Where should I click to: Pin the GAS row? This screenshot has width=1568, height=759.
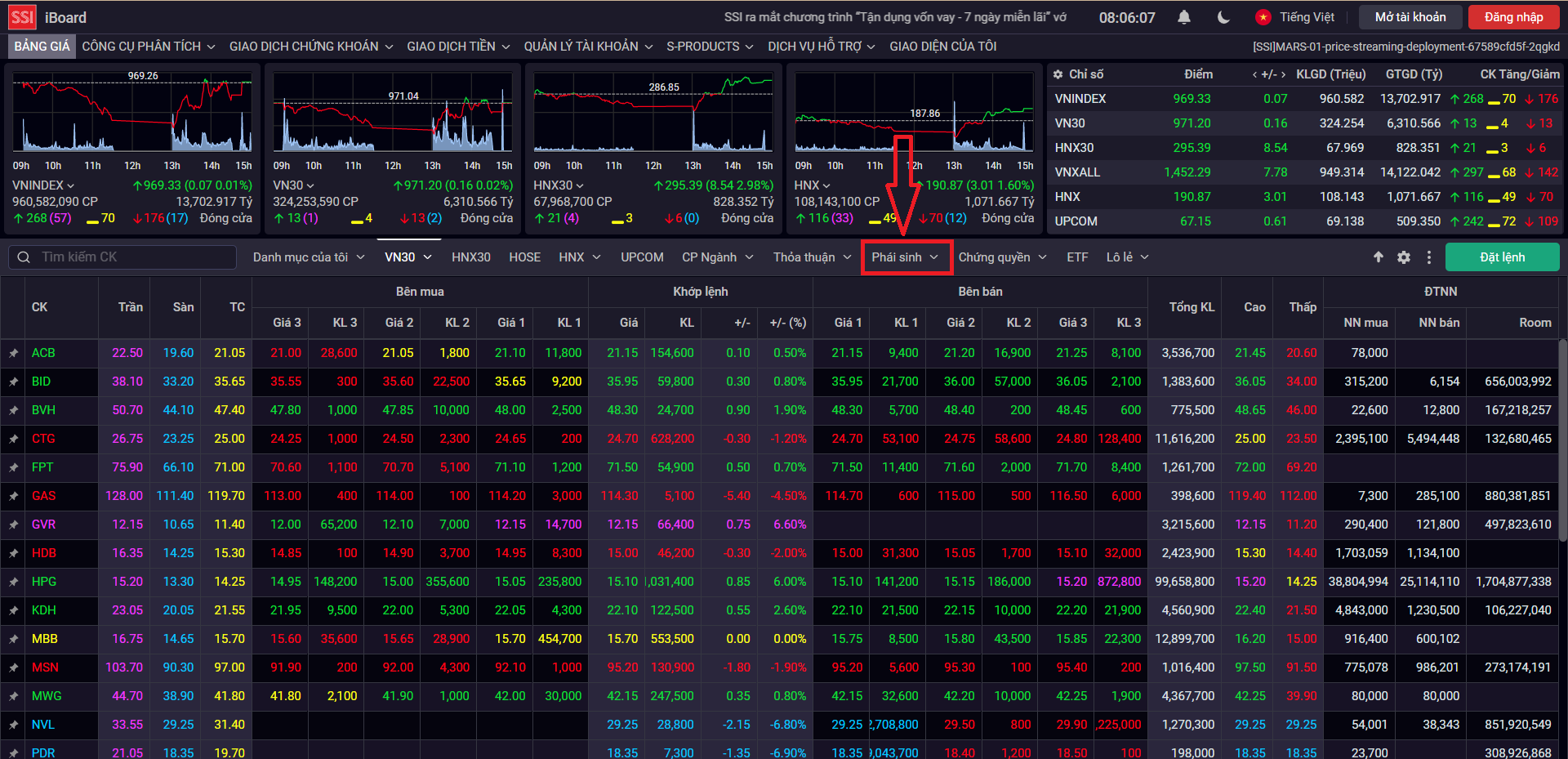coord(13,496)
